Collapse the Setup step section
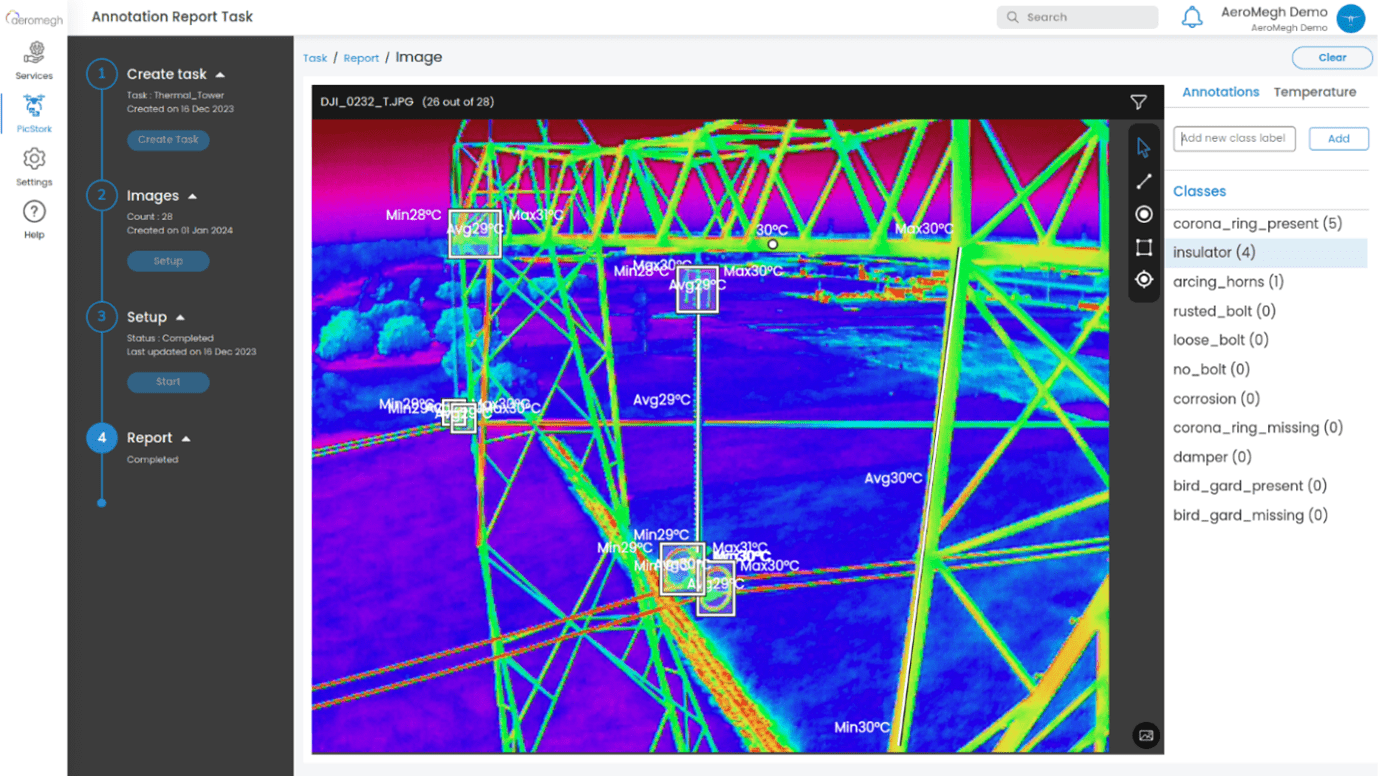 pos(180,318)
